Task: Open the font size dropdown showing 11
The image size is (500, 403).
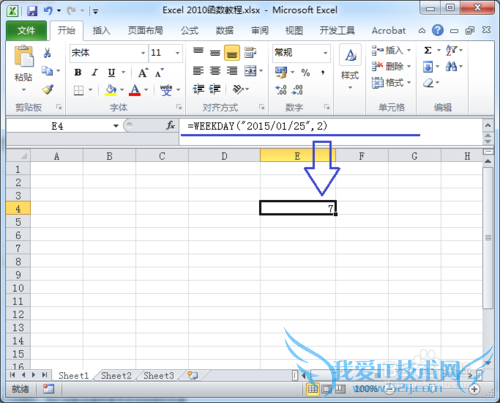Action: tap(177, 53)
